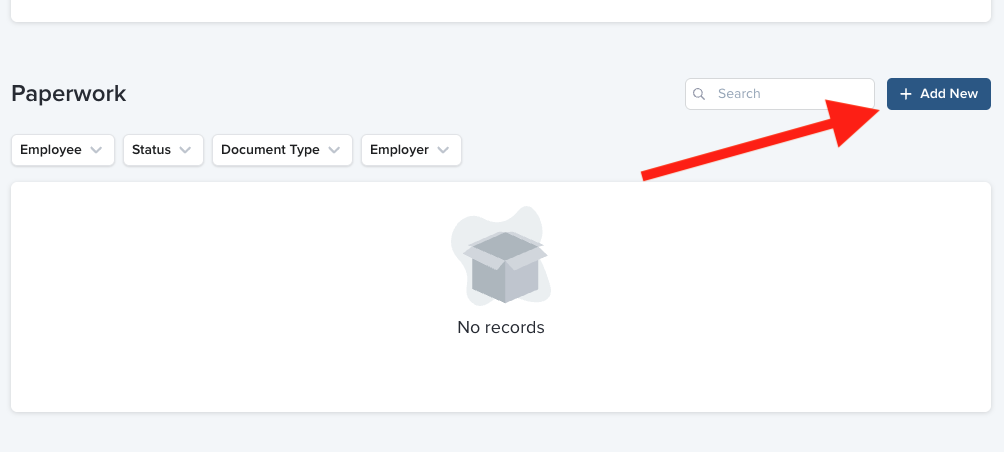Select the Add New text label
This screenshot has width=1004, height=452.
949,94
